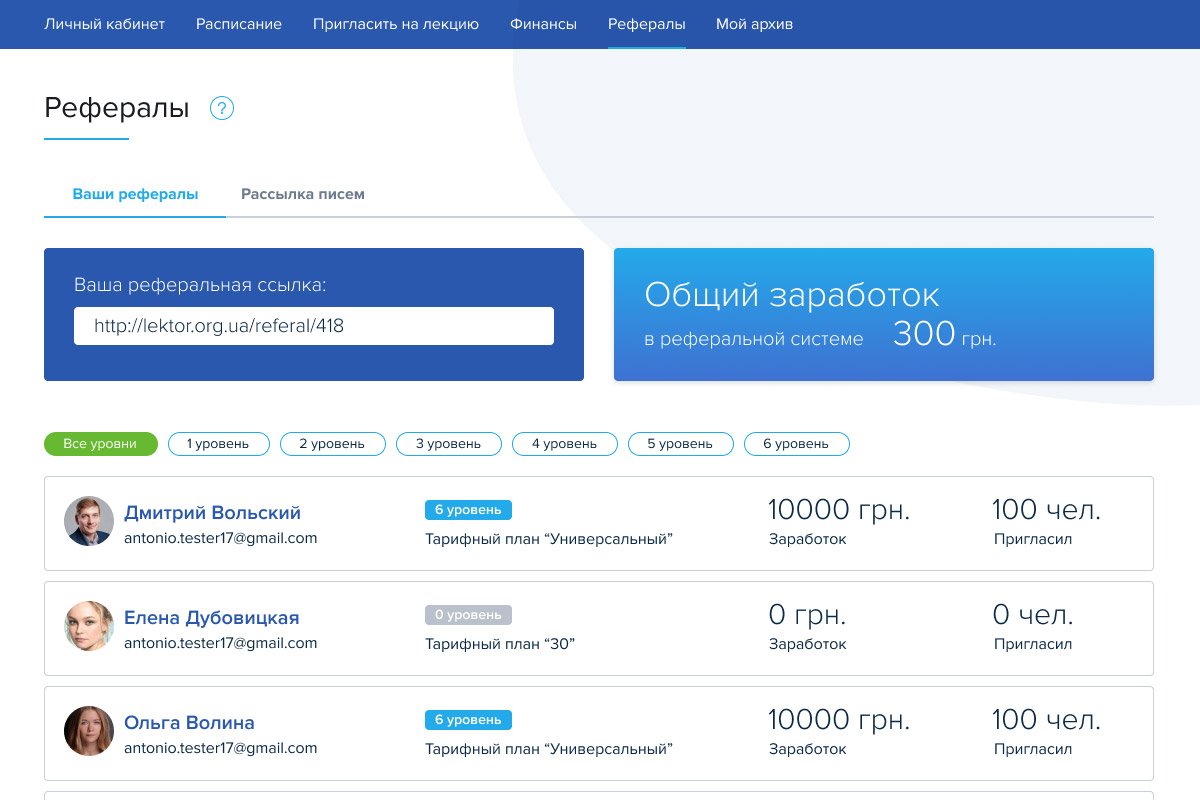Image resolution: width=1200 pixels, height=800 pixels.
Task: Filter referrals by 3 уровень
Action: [448, 444]
